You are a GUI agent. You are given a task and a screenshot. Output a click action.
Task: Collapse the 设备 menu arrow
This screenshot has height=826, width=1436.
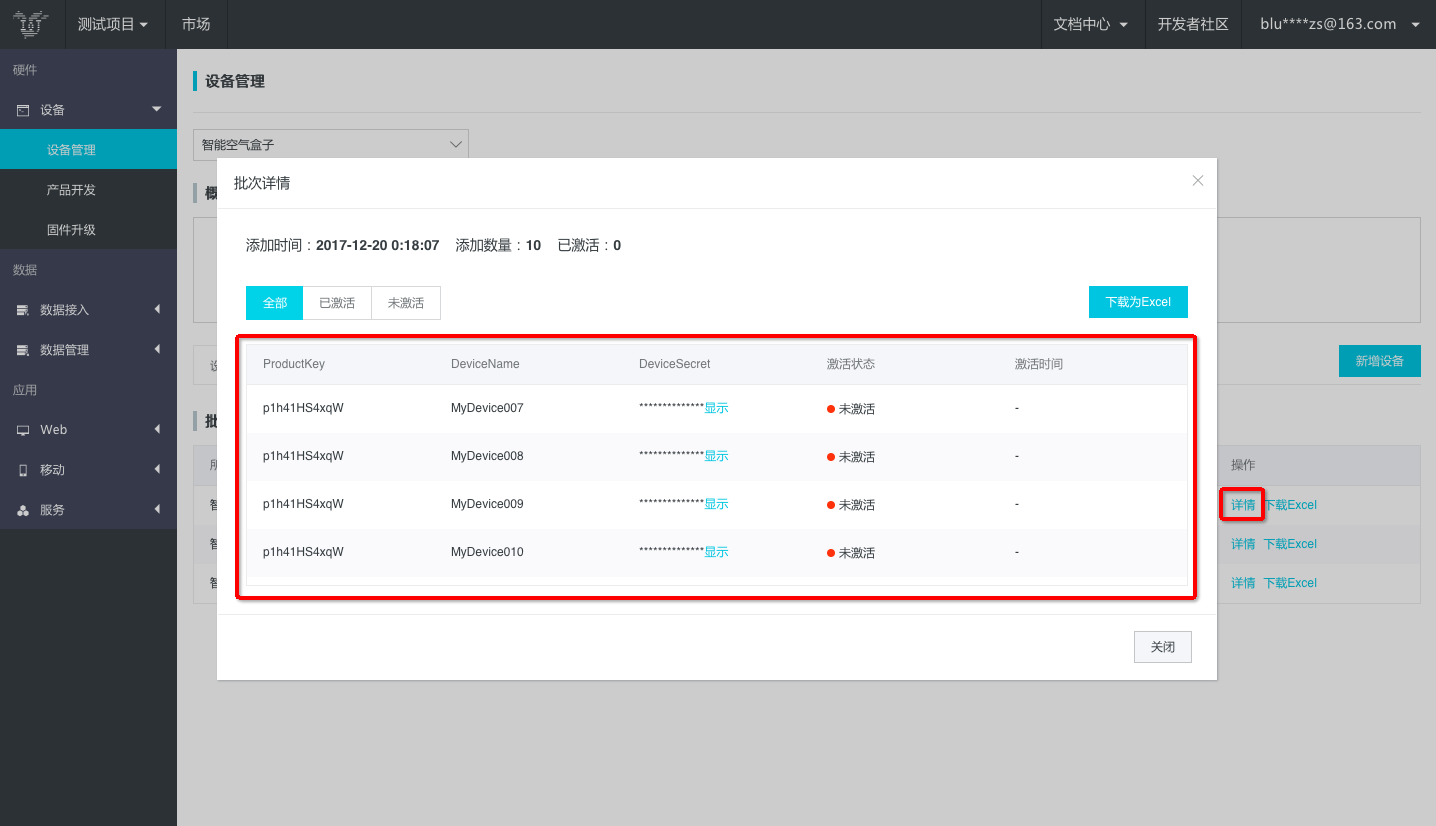click(157, 109)
